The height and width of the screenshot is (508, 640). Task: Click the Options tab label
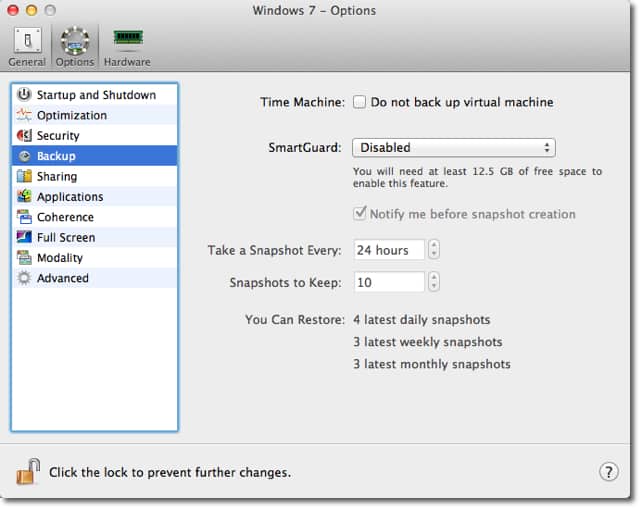click(75, 62)
